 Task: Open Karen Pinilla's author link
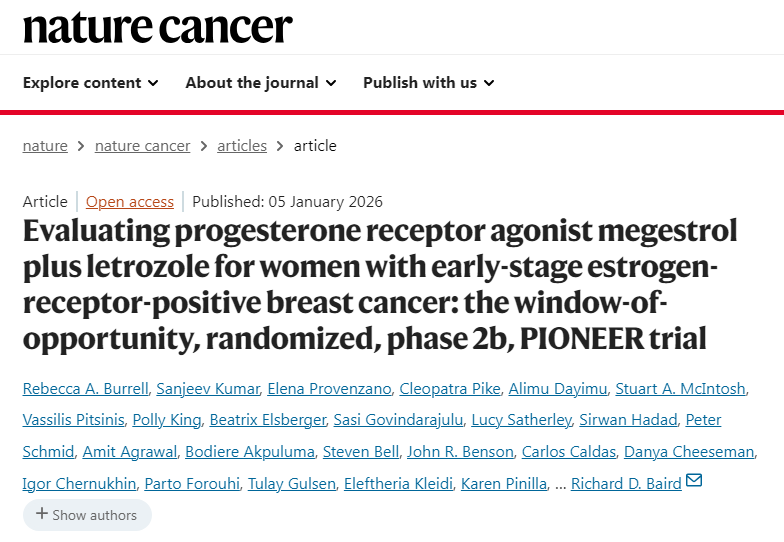[503, 484]
